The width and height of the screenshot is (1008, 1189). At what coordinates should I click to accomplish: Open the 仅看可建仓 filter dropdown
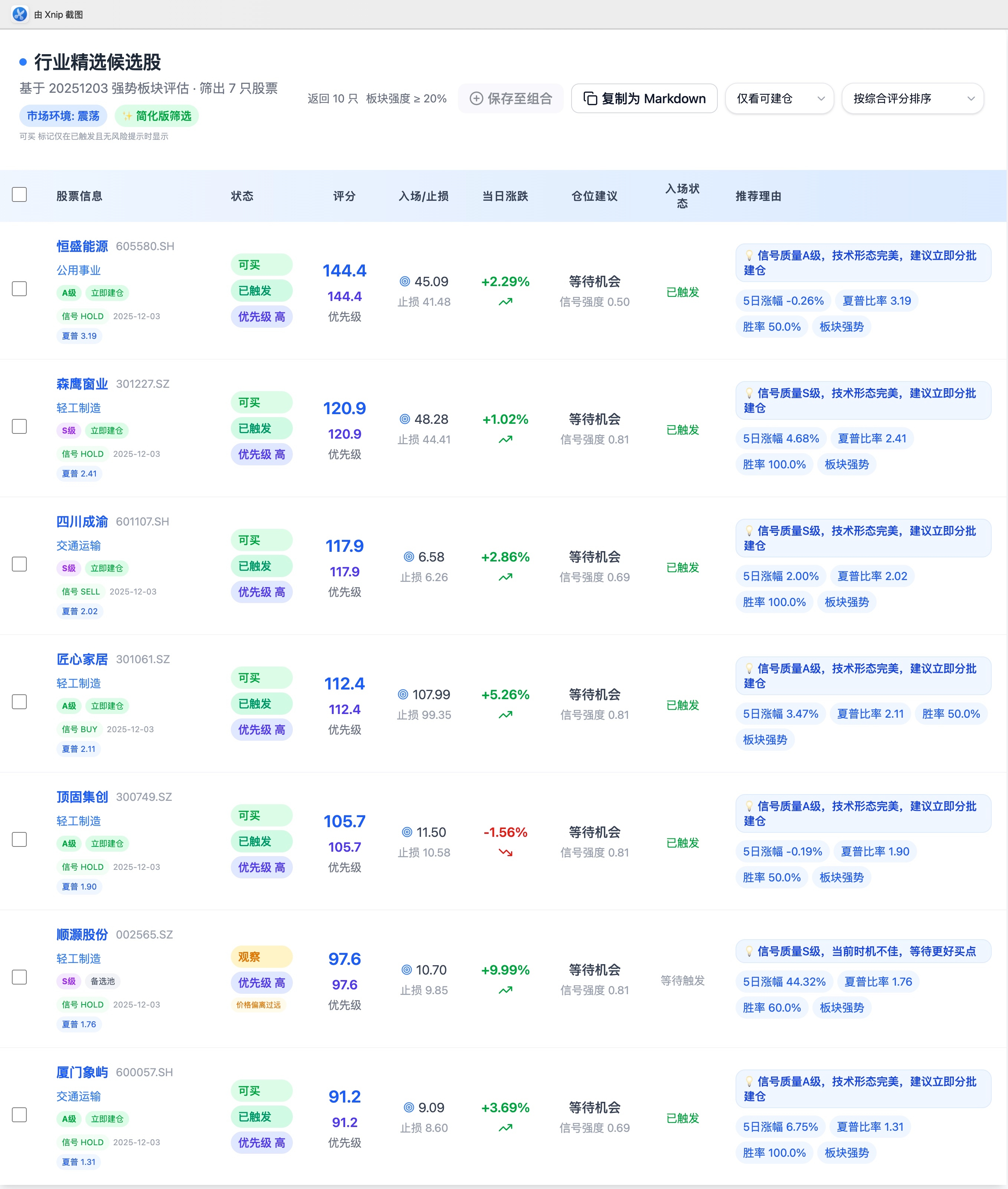[779, 98]
